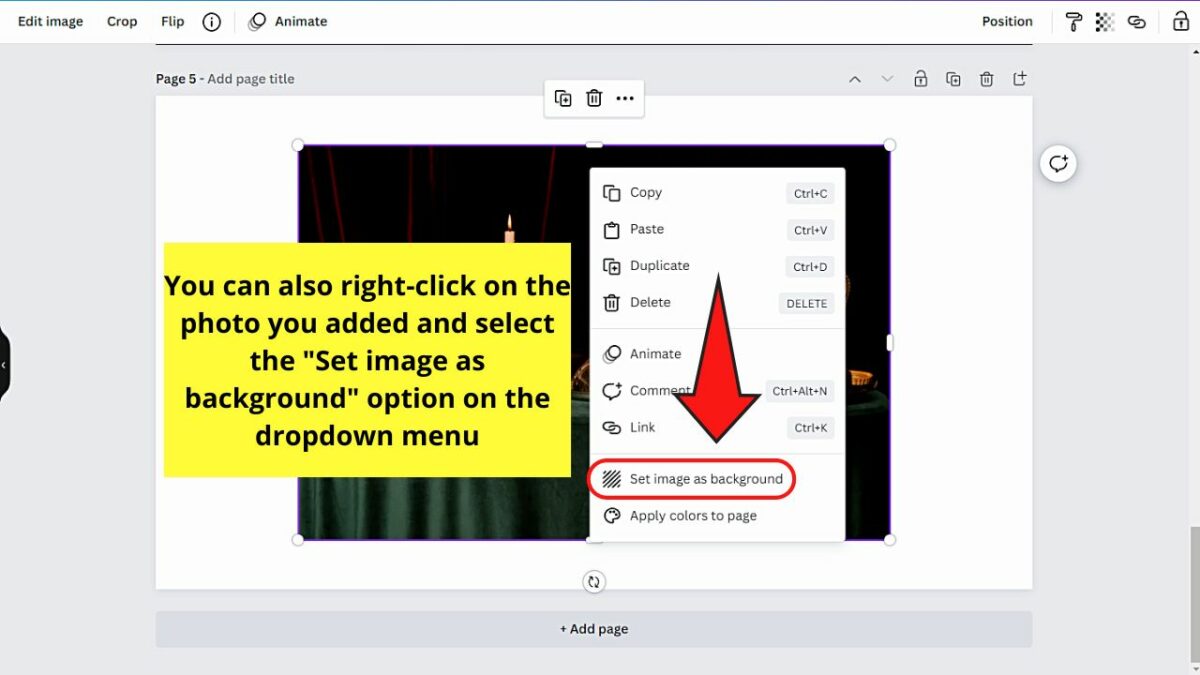
Task: Choose Comment from the context menu
Action: pos(717,391)
